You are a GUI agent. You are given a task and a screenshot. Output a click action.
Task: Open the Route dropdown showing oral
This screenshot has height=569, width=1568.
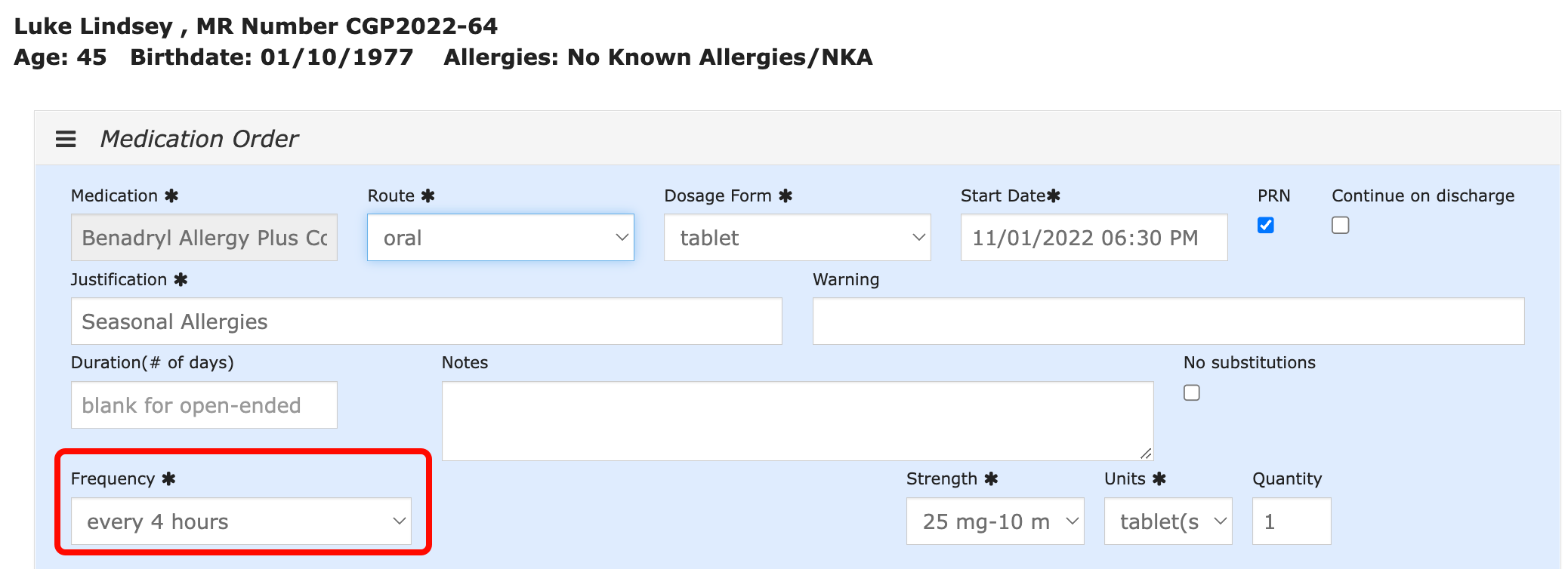(x=500, y=238)
